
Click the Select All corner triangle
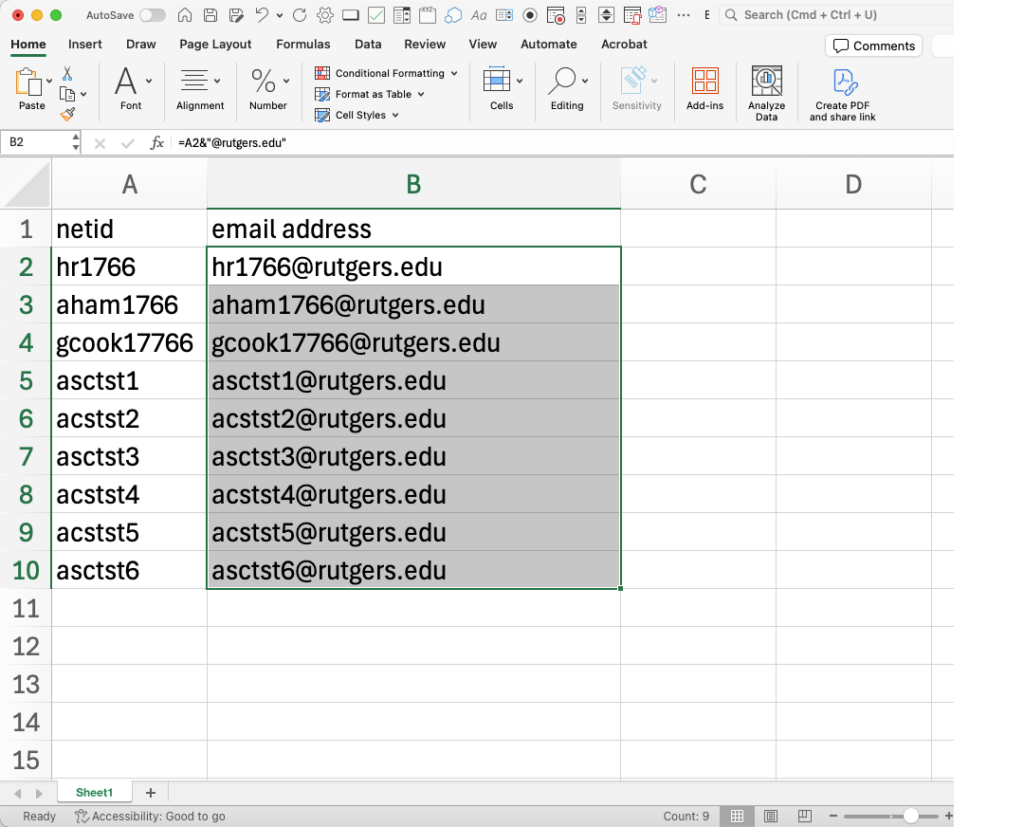pyautogui.click(x=26, y=185)
